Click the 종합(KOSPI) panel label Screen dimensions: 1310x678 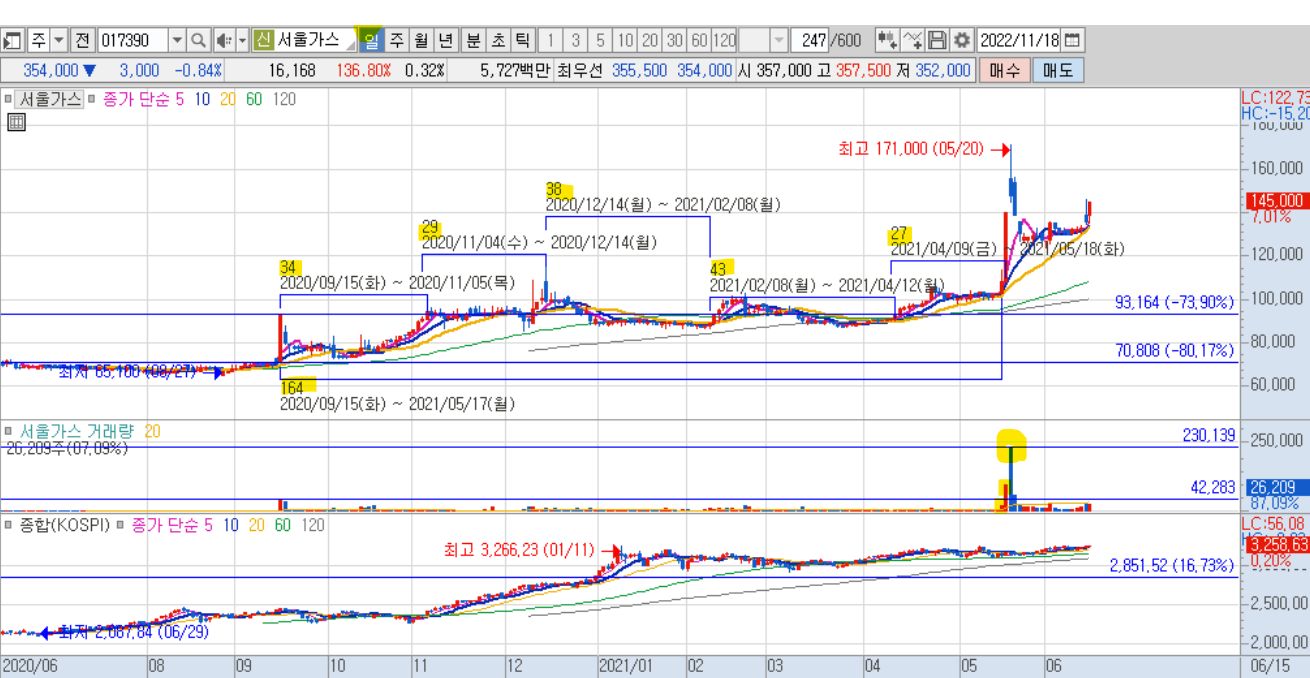64,524
